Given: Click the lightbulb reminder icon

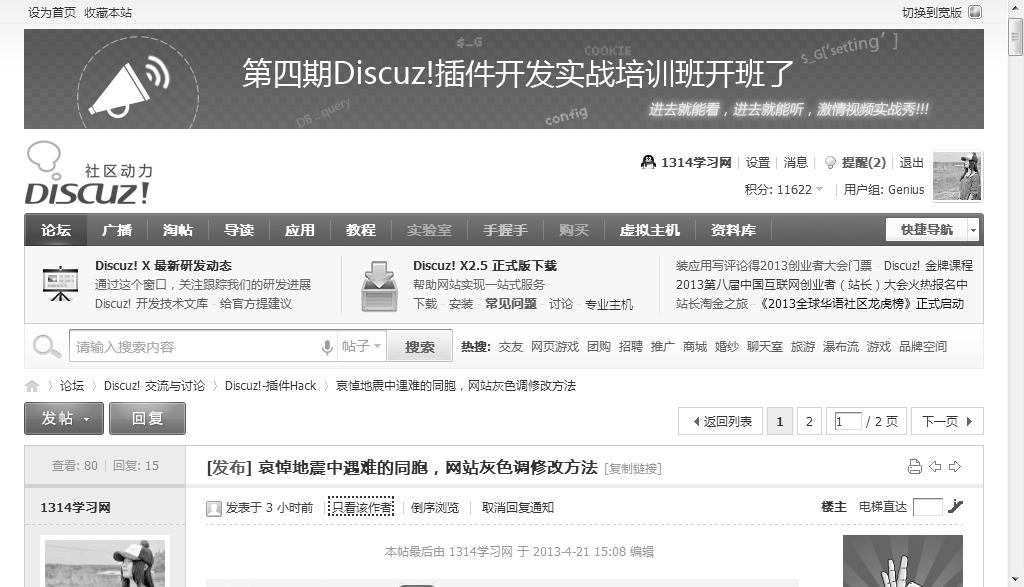Looking at the screenshot, I should pyautogui.click(x=830, y=163).
